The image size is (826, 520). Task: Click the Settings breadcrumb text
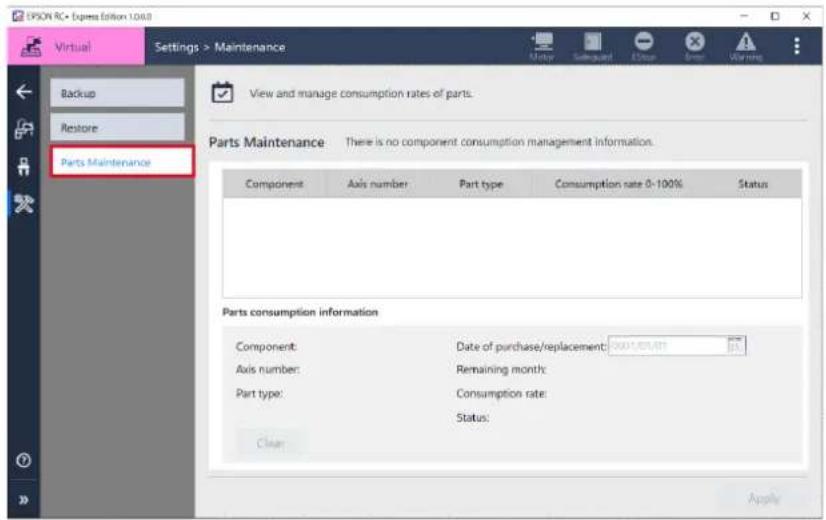176,47
